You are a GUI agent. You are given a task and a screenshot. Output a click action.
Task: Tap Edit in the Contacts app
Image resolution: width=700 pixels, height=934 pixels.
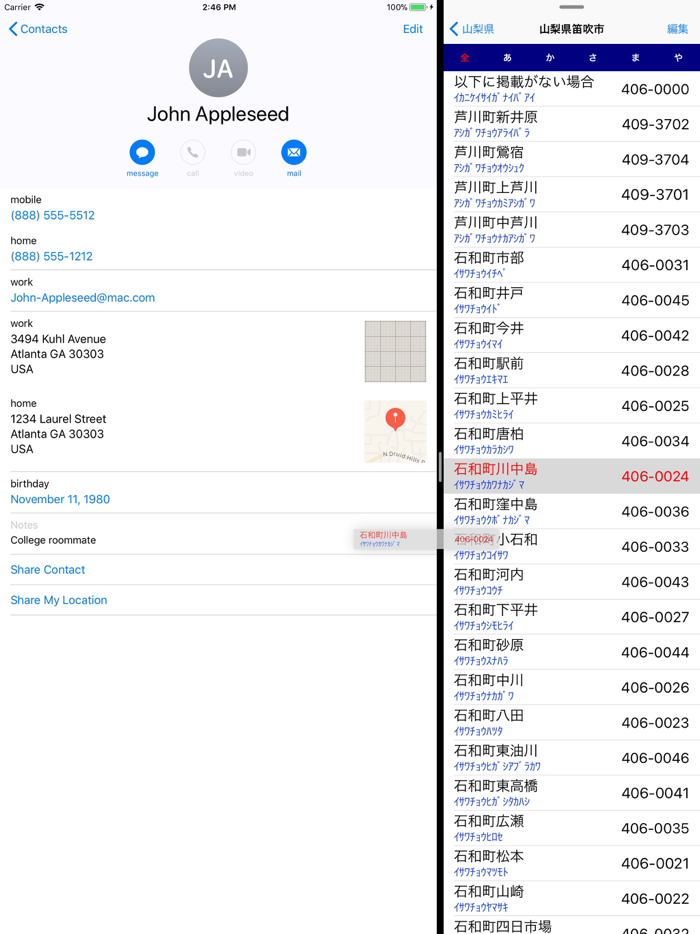click(x=412, y=29)
